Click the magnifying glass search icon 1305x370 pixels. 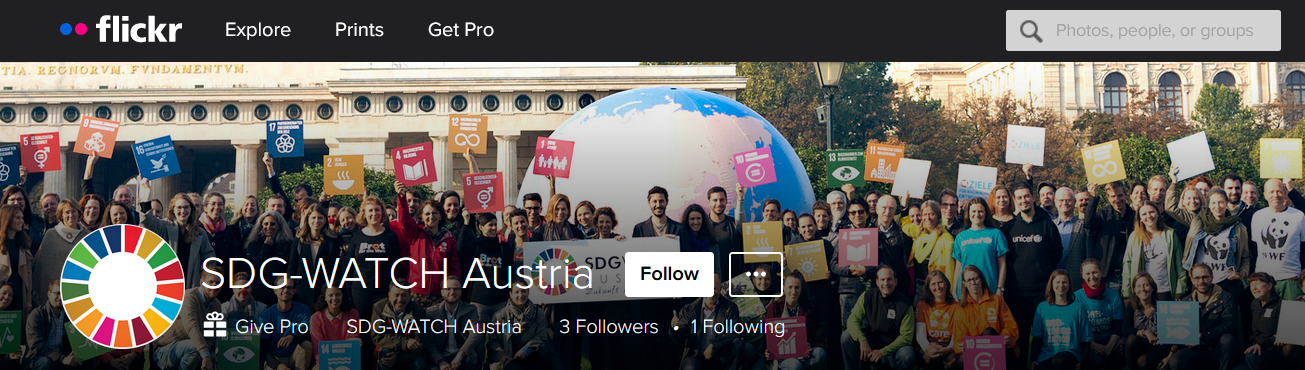tap(1031, 31)
